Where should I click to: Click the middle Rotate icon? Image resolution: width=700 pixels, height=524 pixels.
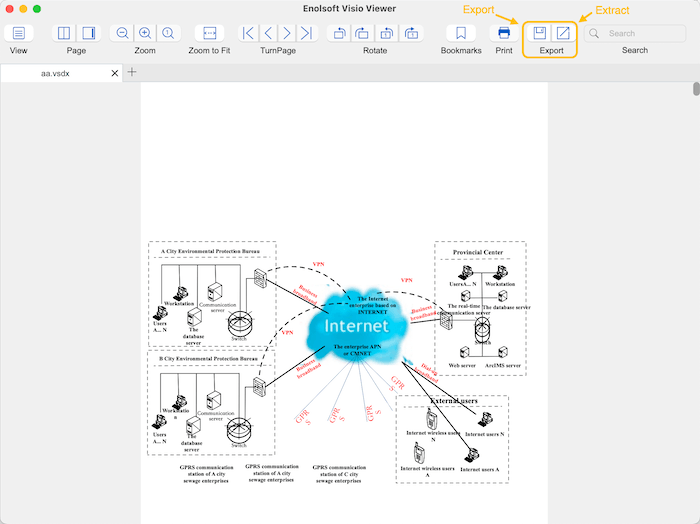[361, 34]
